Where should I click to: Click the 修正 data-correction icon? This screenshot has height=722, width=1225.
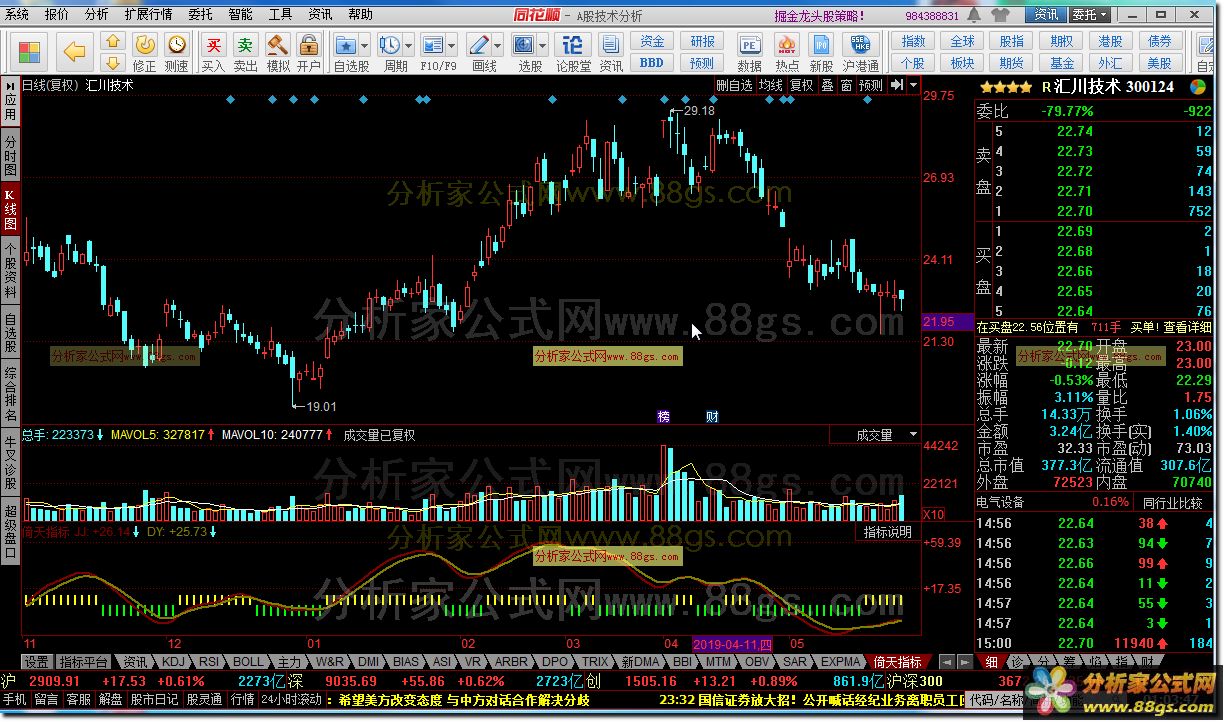point(145,45)
